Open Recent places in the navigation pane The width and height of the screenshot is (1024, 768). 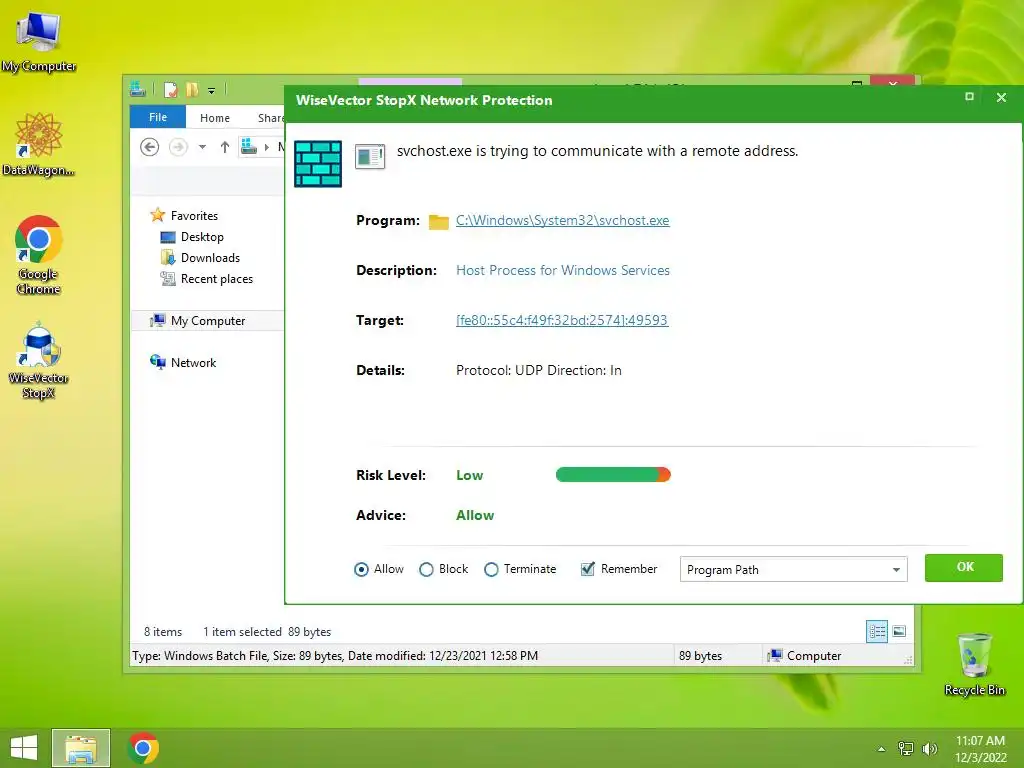pyautogui.click(x=206, y=279)
